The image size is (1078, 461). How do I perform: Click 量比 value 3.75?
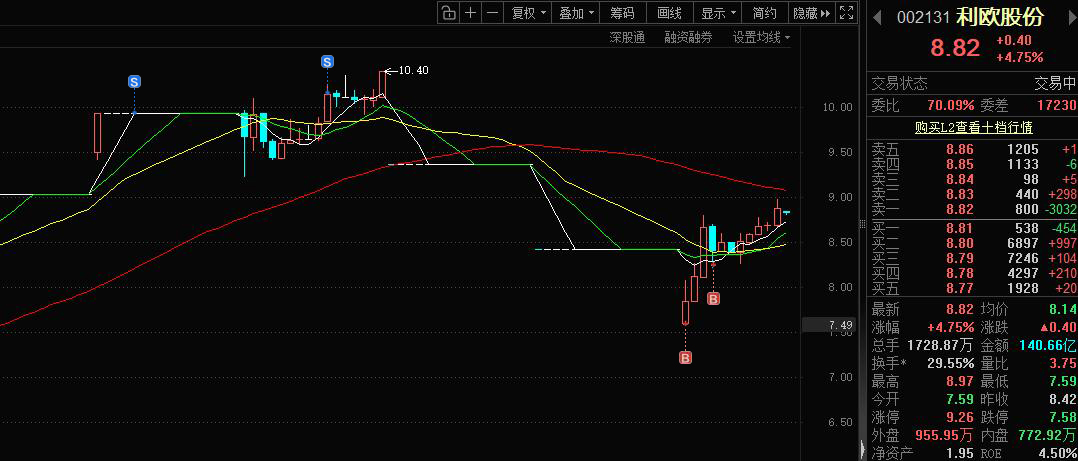(x=1063, y=363)
